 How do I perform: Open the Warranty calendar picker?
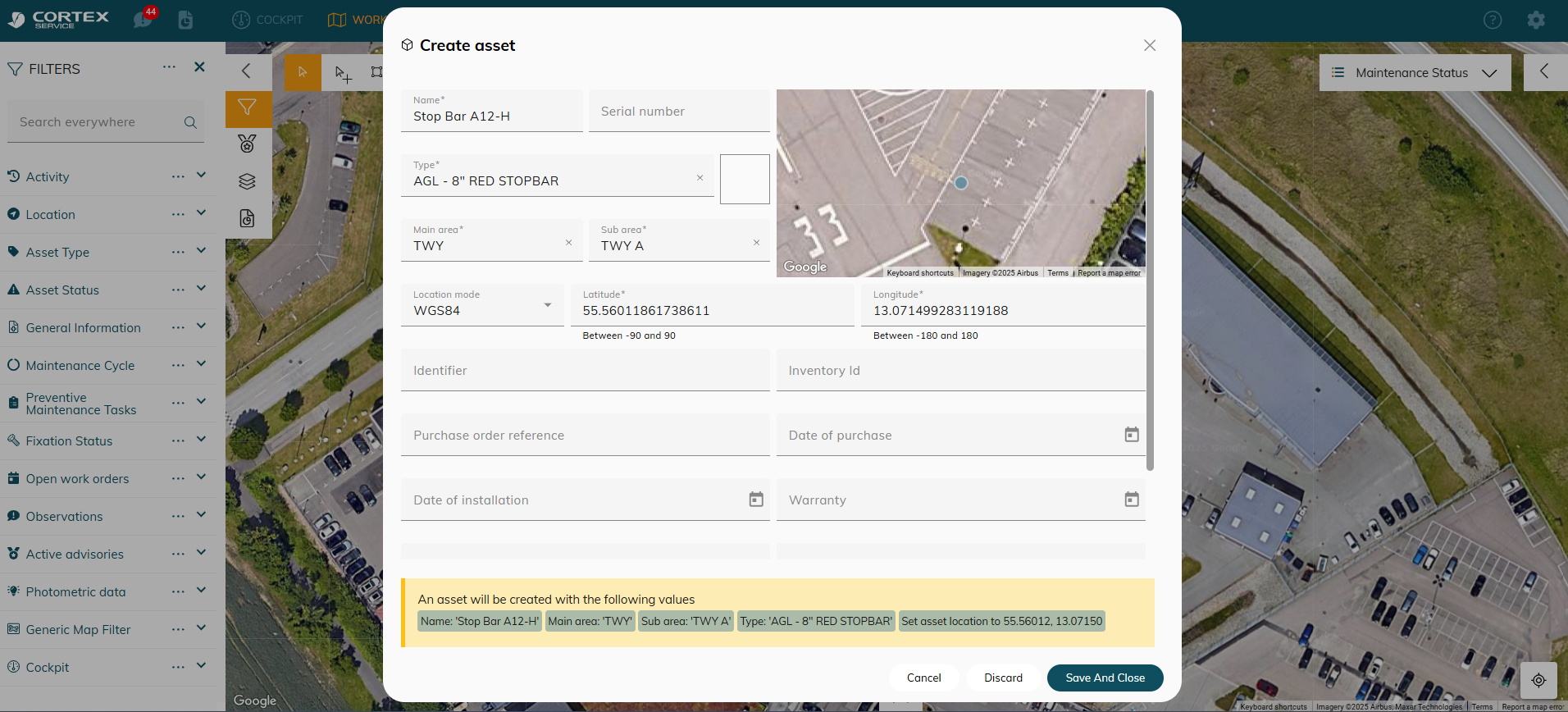[1132, 500]
